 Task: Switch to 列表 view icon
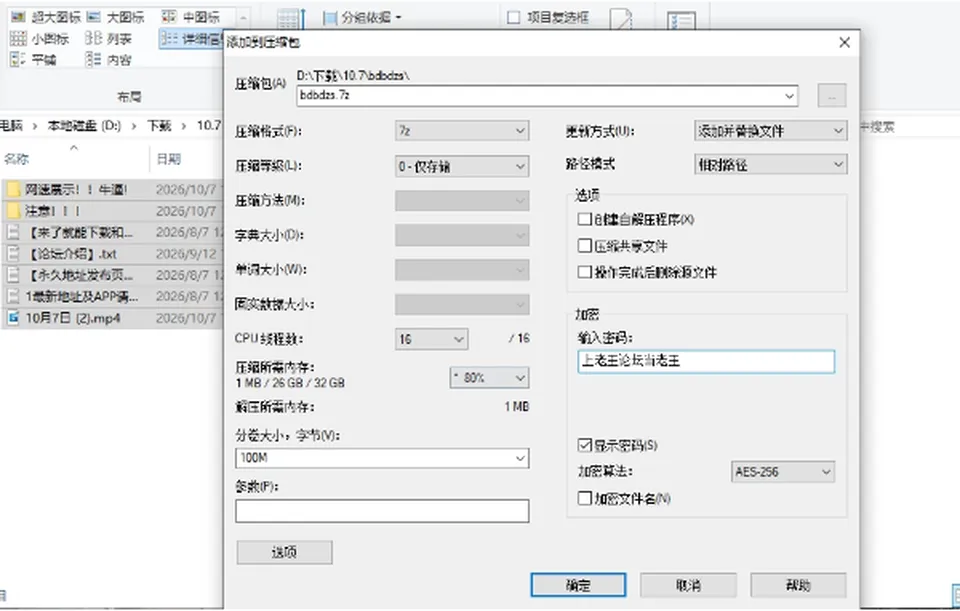point(94,39)
